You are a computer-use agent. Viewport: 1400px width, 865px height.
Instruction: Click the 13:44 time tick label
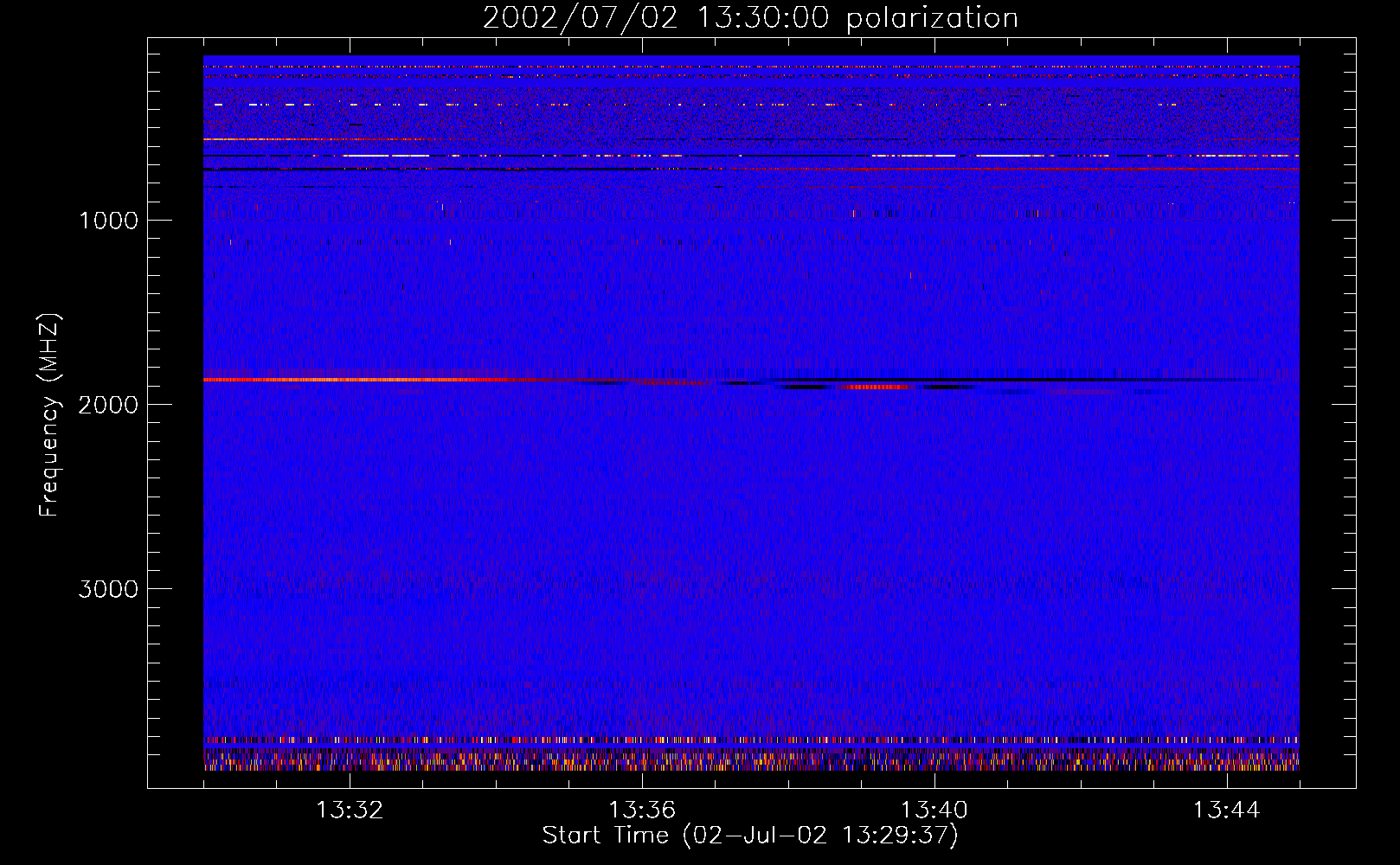pos(1227,811)
